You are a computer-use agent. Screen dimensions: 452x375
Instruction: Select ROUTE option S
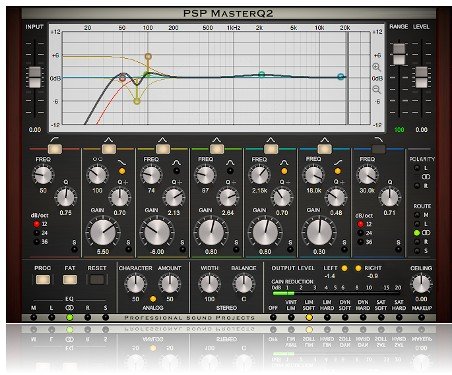(417, 251)
